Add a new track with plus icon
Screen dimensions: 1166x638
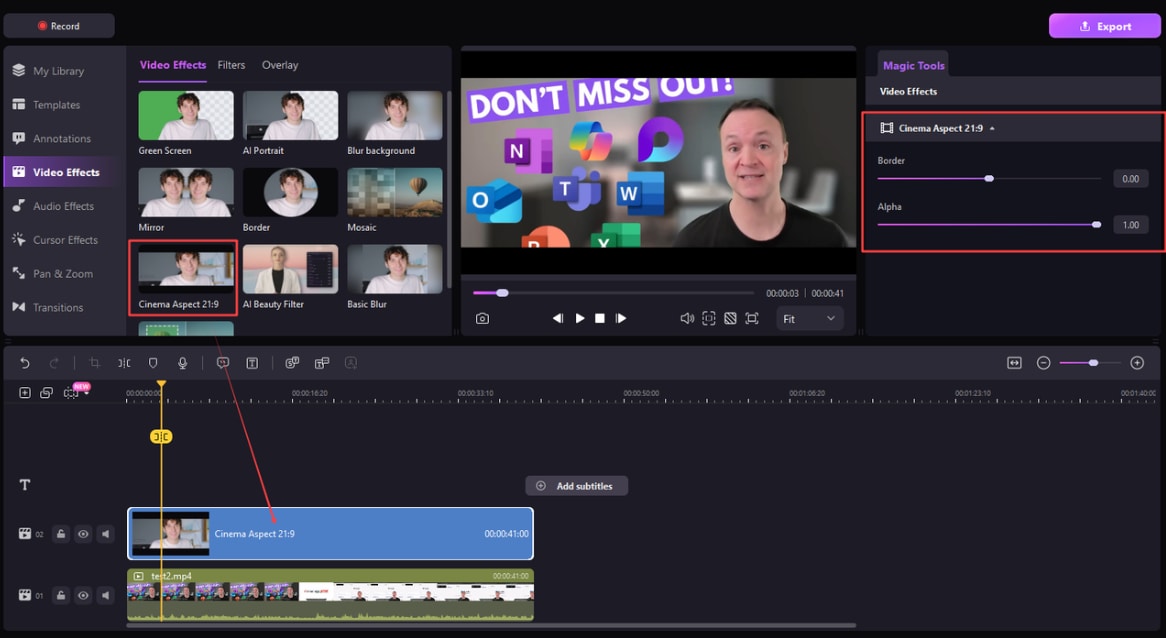25,393
